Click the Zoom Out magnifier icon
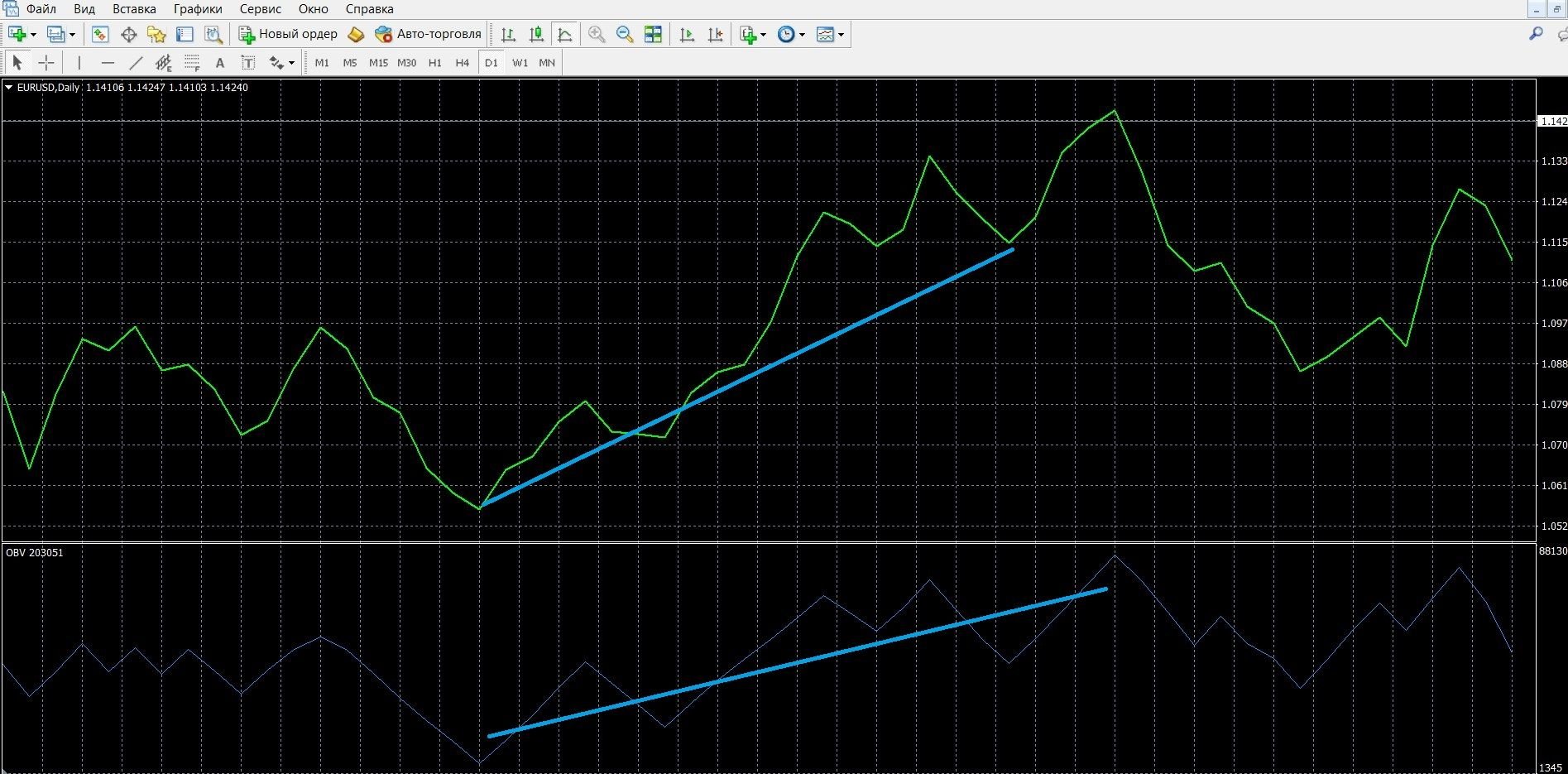 [625, 34]
